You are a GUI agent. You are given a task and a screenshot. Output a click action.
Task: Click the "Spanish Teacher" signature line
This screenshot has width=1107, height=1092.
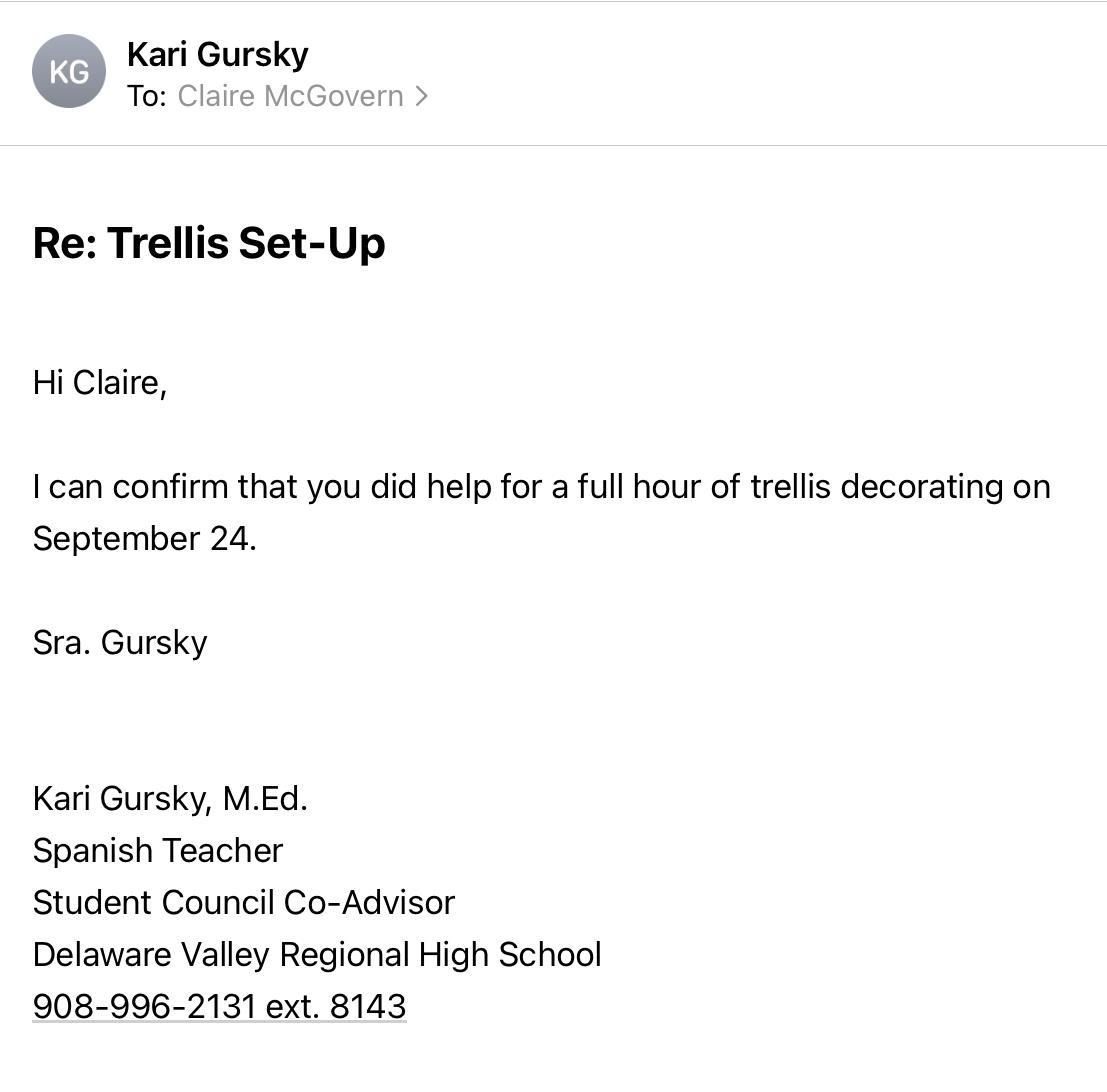click(x=157, y=850)
